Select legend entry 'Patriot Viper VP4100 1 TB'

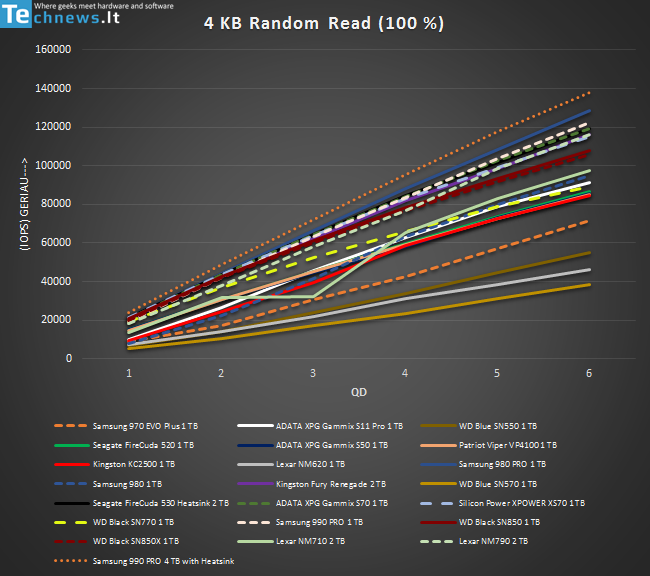488,445
